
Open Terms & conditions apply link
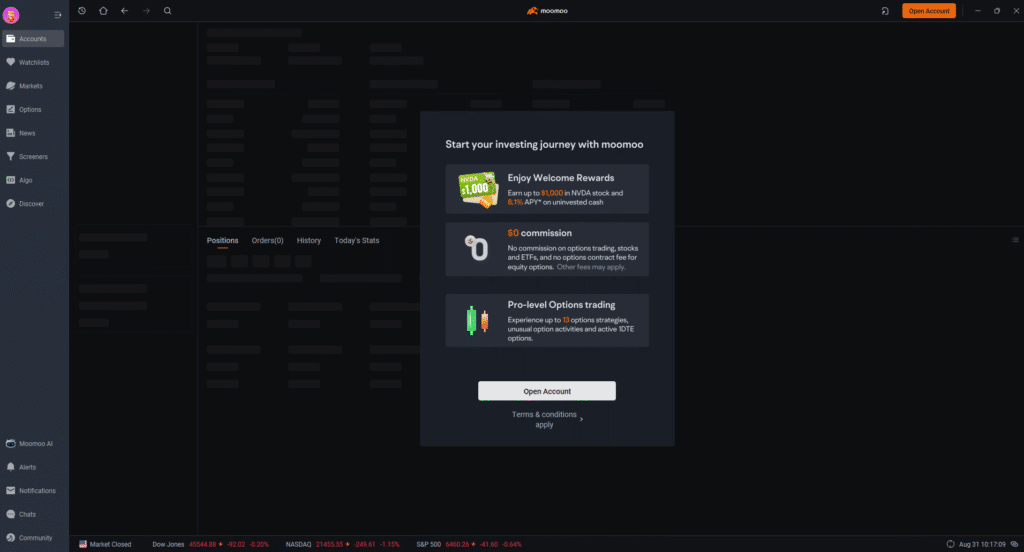[x=544, y=419]
